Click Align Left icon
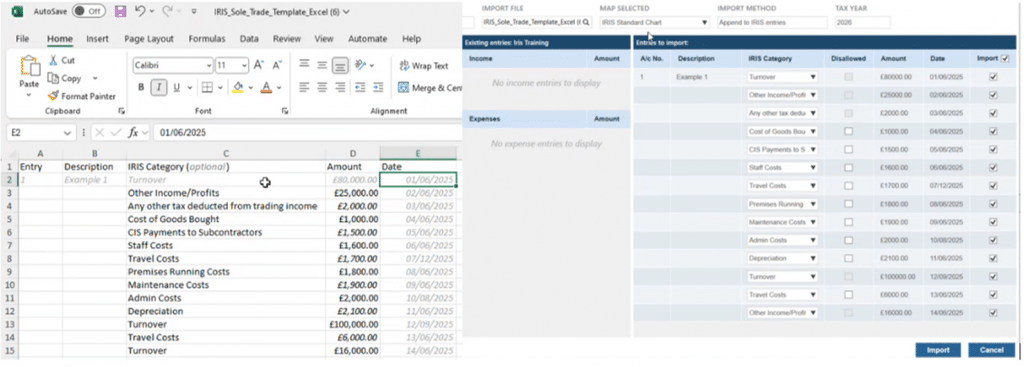 coord(304,87)
